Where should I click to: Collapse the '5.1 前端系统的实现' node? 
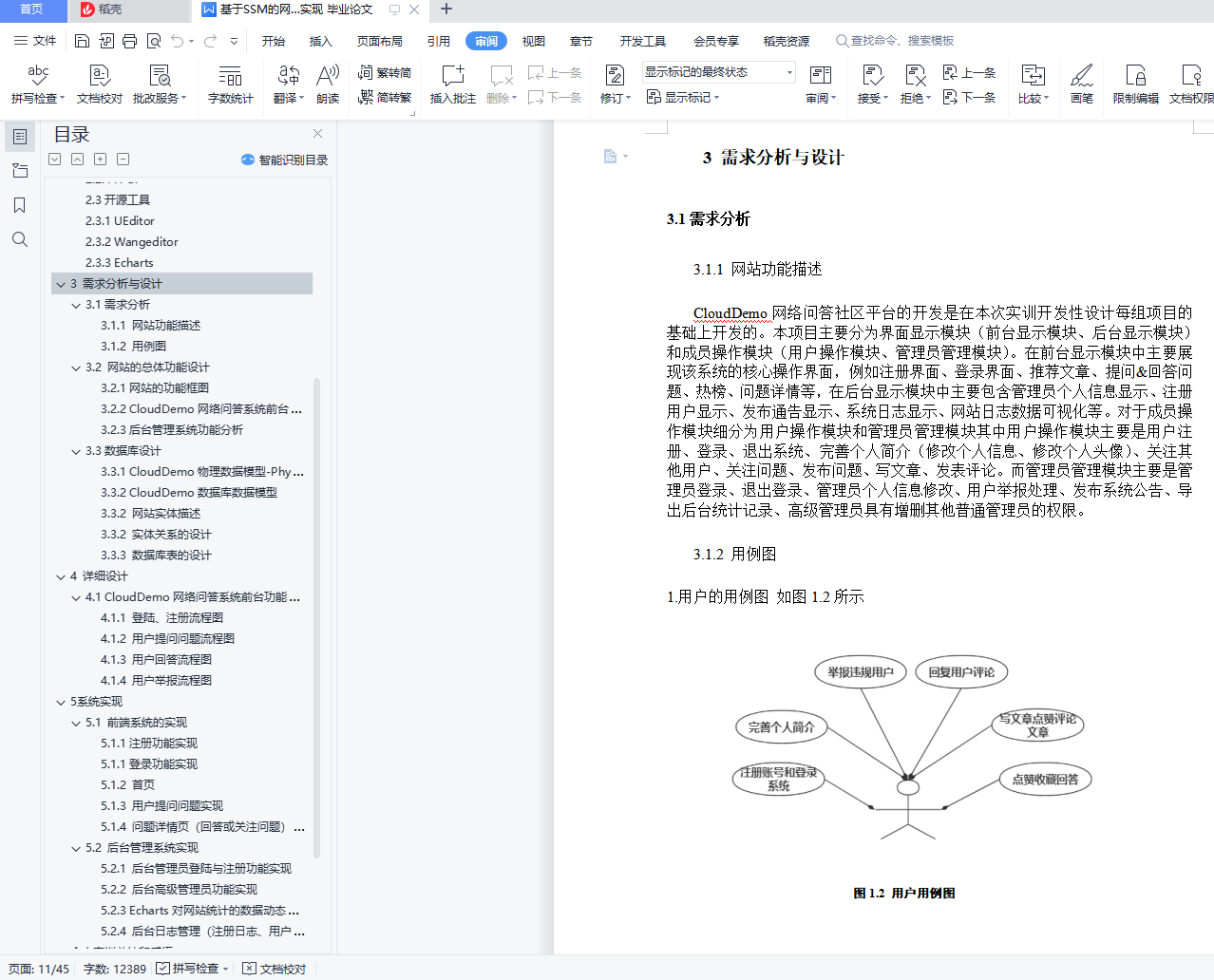[x=76, y=723]
